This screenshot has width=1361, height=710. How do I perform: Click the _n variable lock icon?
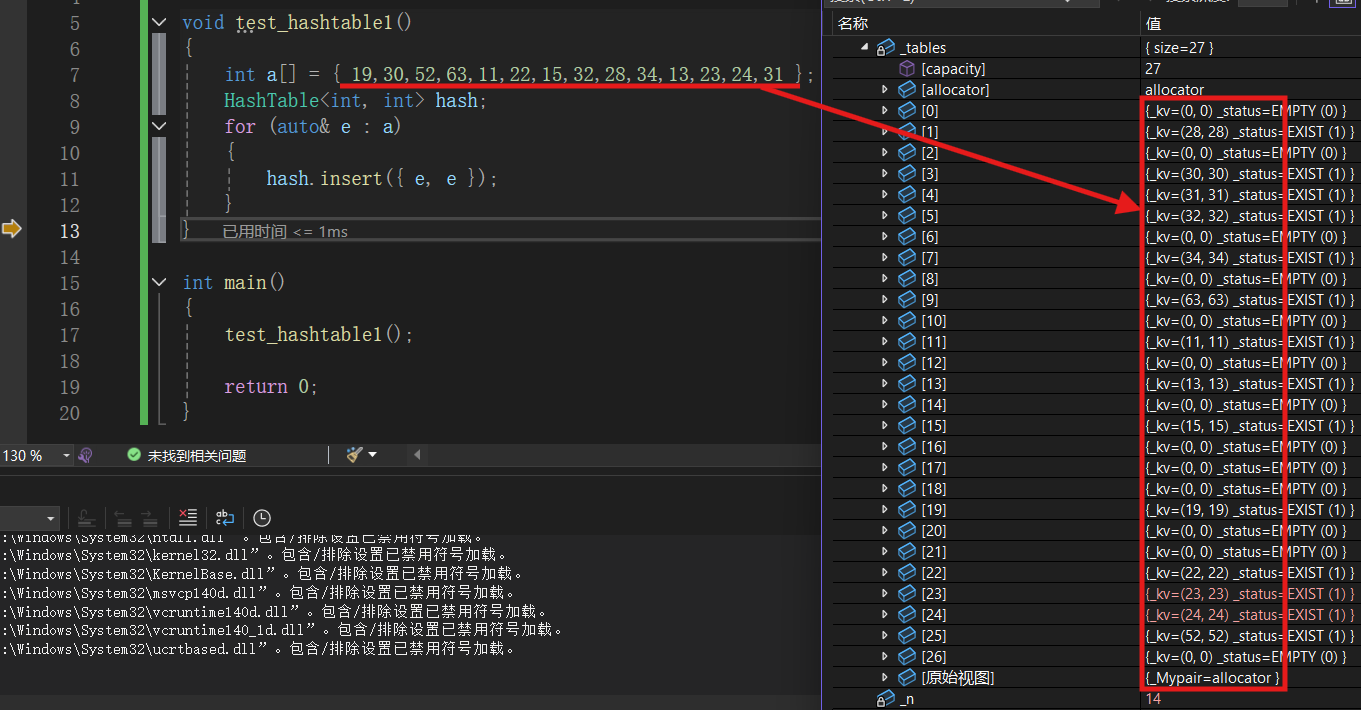coord(885,699)
